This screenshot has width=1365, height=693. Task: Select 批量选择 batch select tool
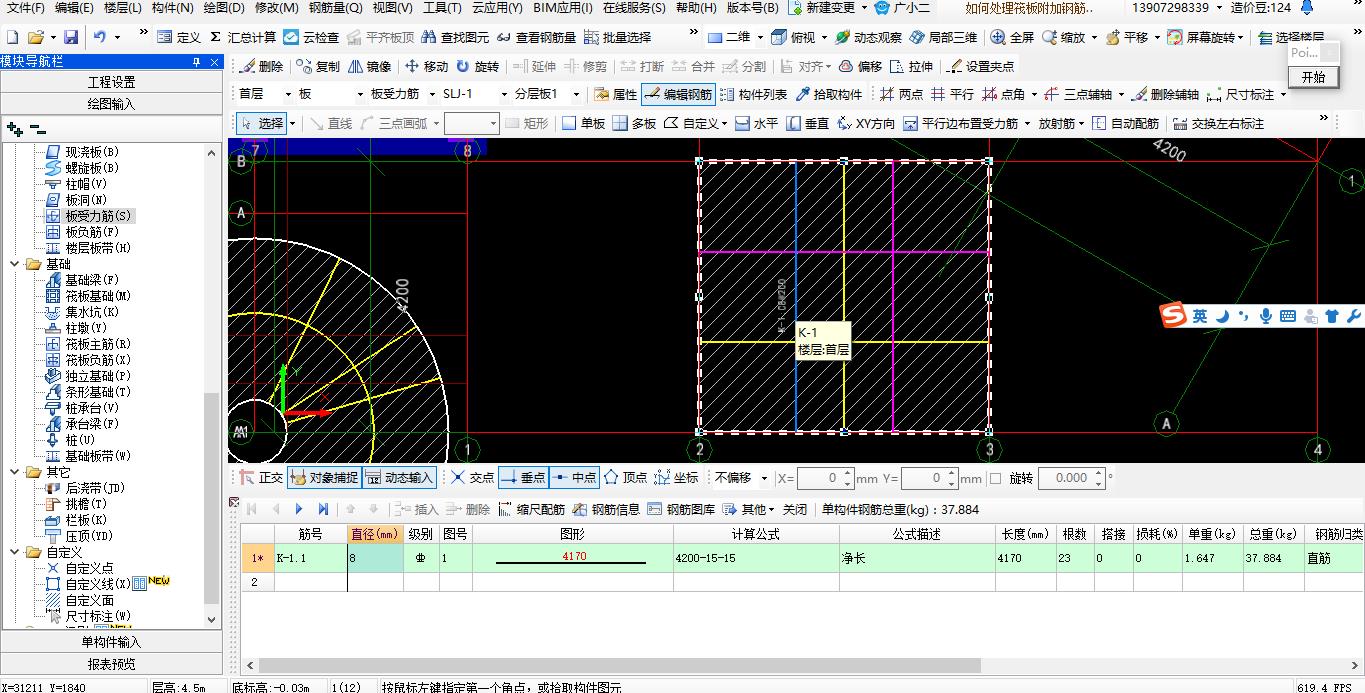click(x=617, y=37)
